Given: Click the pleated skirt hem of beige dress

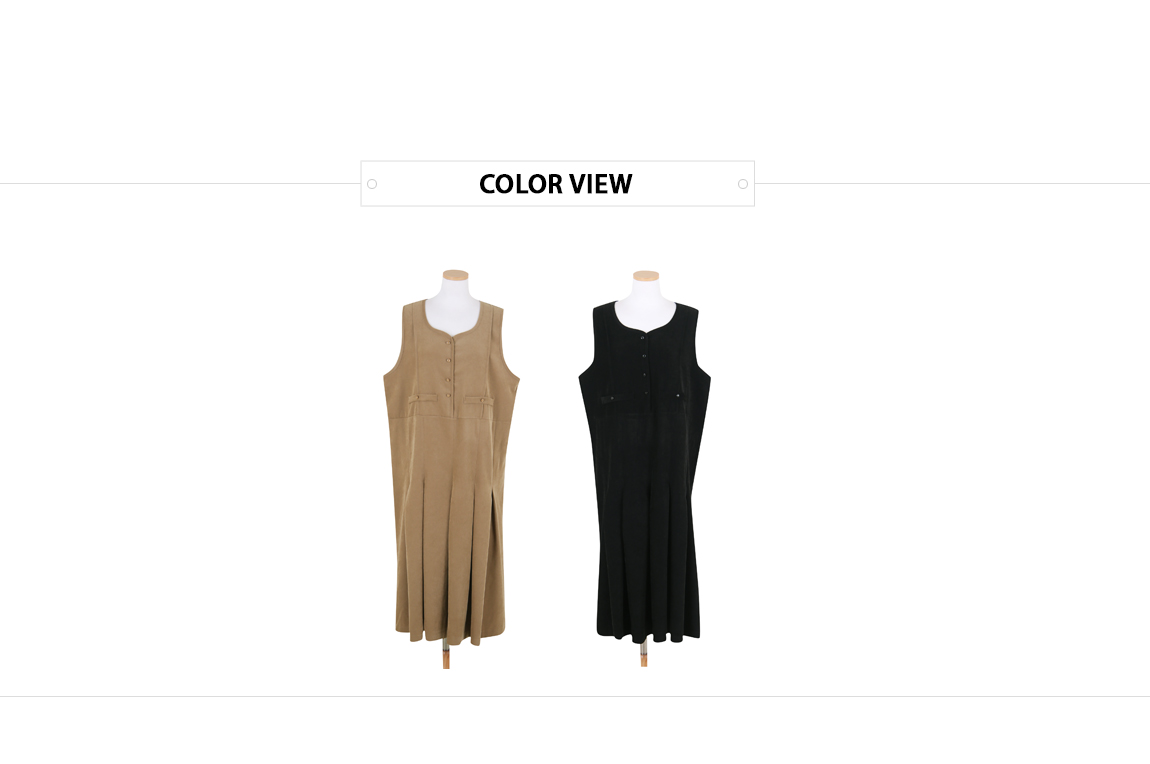Looking at the screenshot, I should 450,636.
